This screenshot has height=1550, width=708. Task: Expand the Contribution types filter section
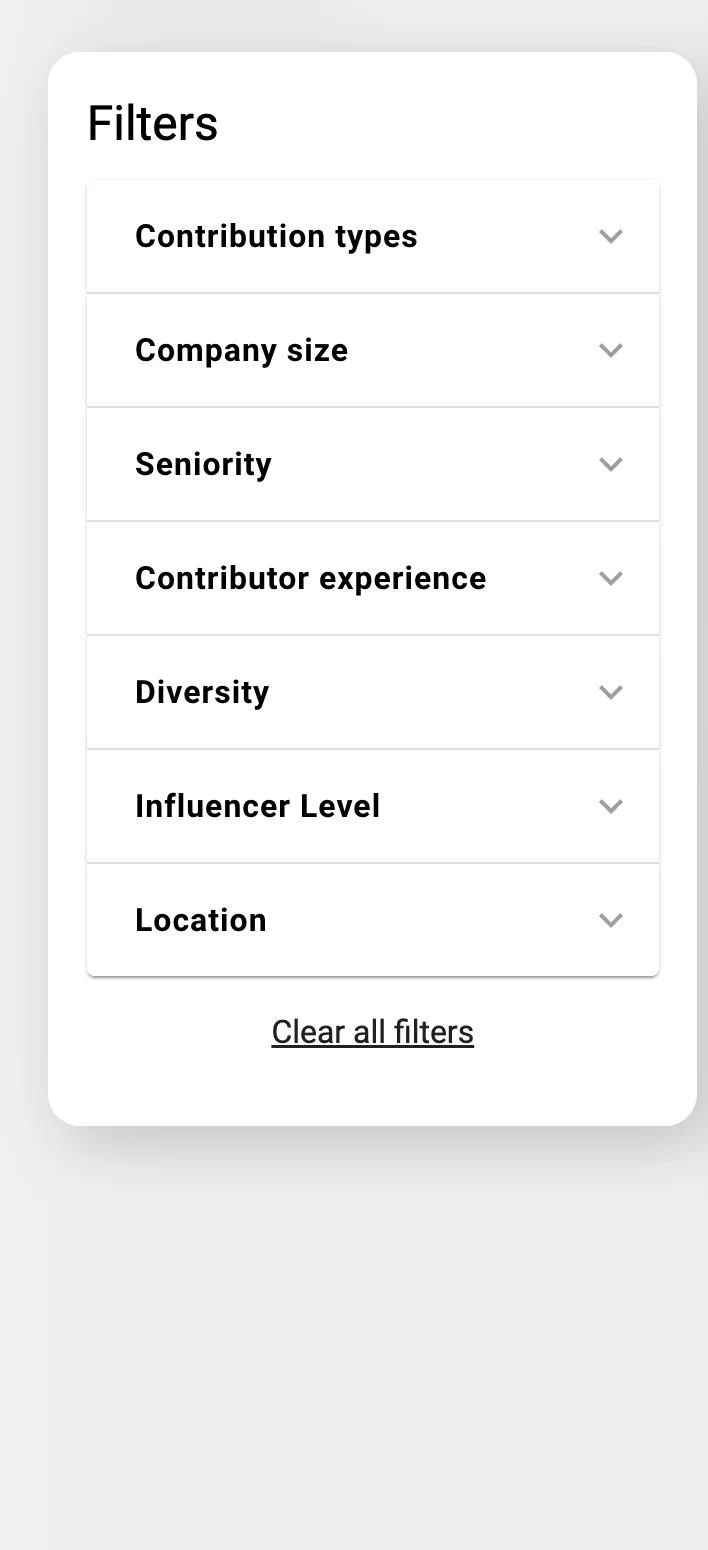[x=276, y=237]
